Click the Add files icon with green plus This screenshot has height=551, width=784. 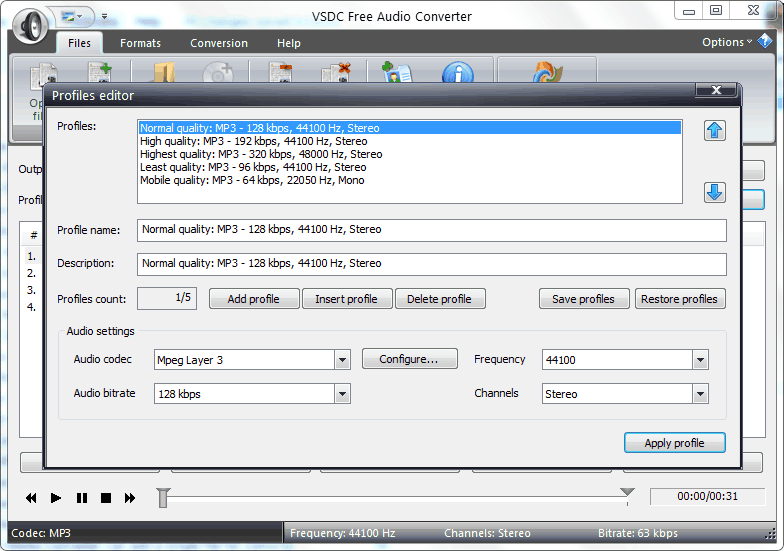tap(100, 72)
